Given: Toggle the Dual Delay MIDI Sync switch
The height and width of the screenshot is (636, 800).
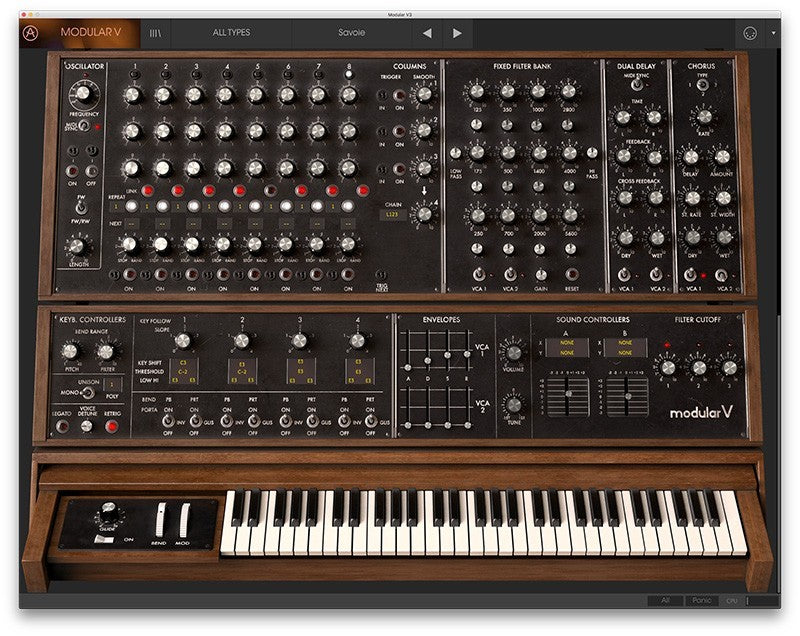Looking at the screenshot, I should point(636,85).
